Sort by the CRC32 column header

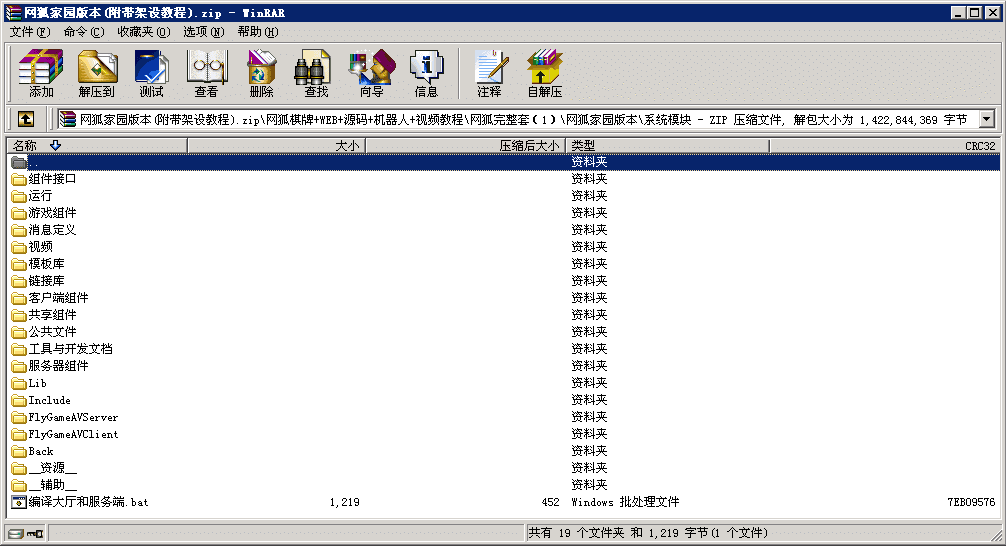[x=885, y=146]
